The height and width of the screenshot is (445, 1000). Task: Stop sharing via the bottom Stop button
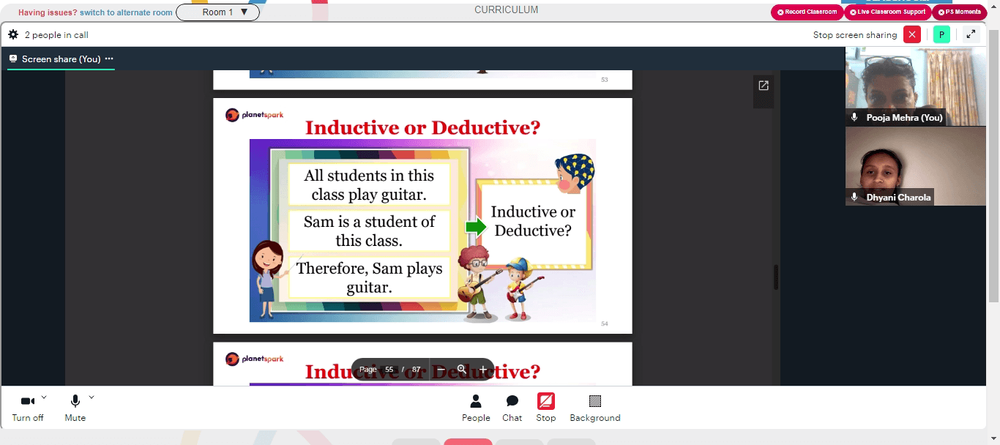545,408
